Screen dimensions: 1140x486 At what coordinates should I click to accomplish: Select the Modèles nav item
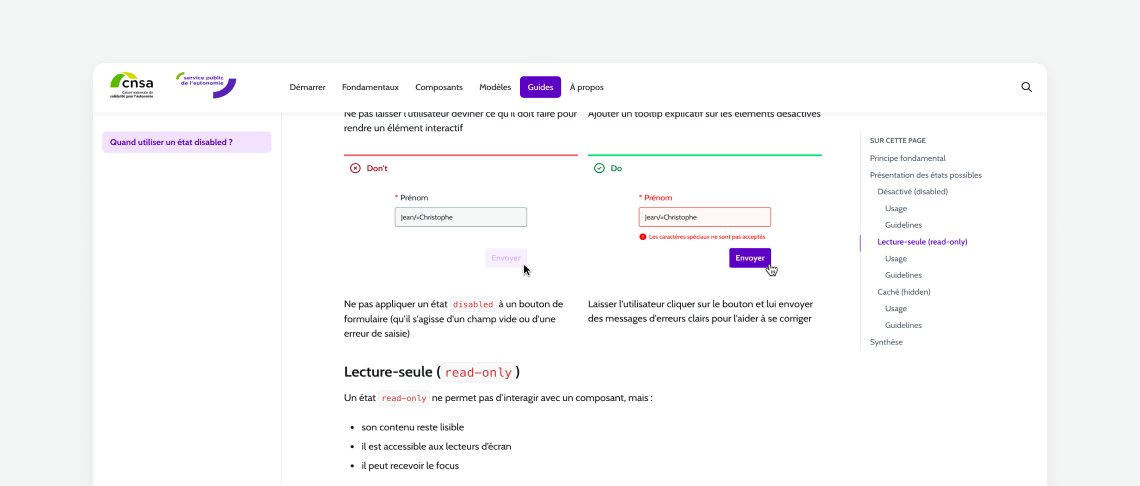click(495, 87)
